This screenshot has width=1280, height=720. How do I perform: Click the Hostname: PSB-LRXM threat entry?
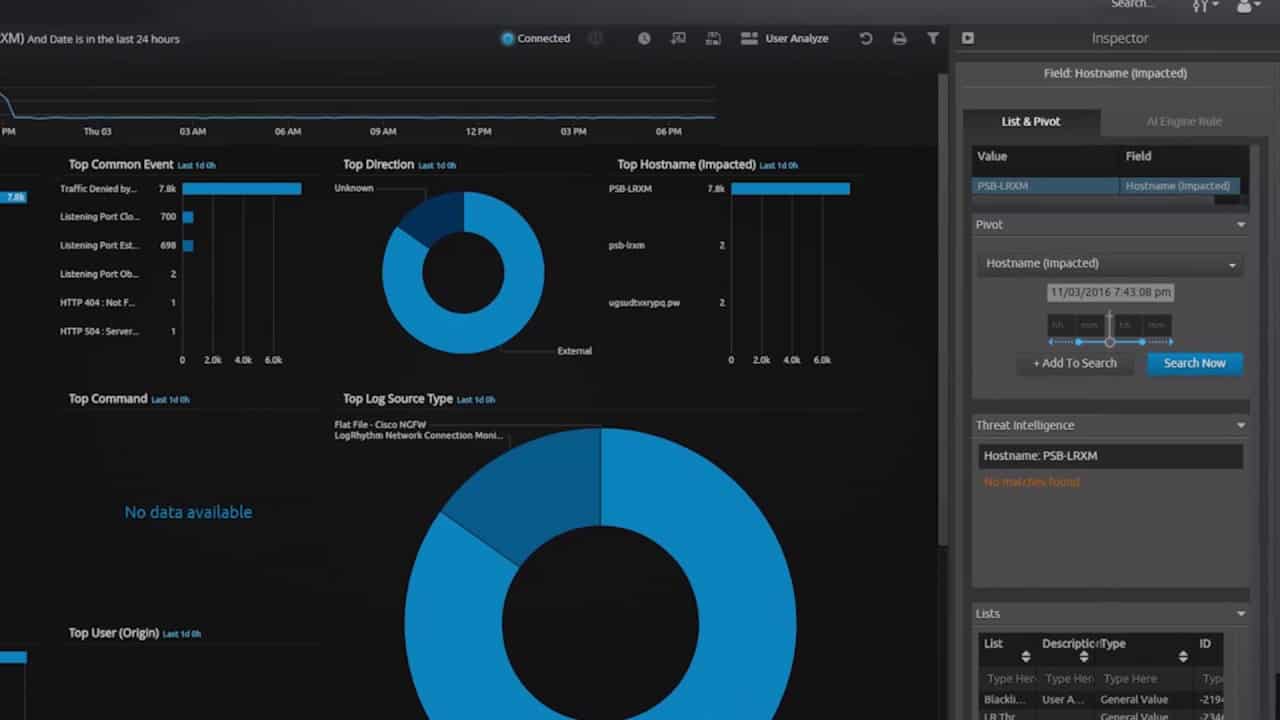tap(1110, 456)
